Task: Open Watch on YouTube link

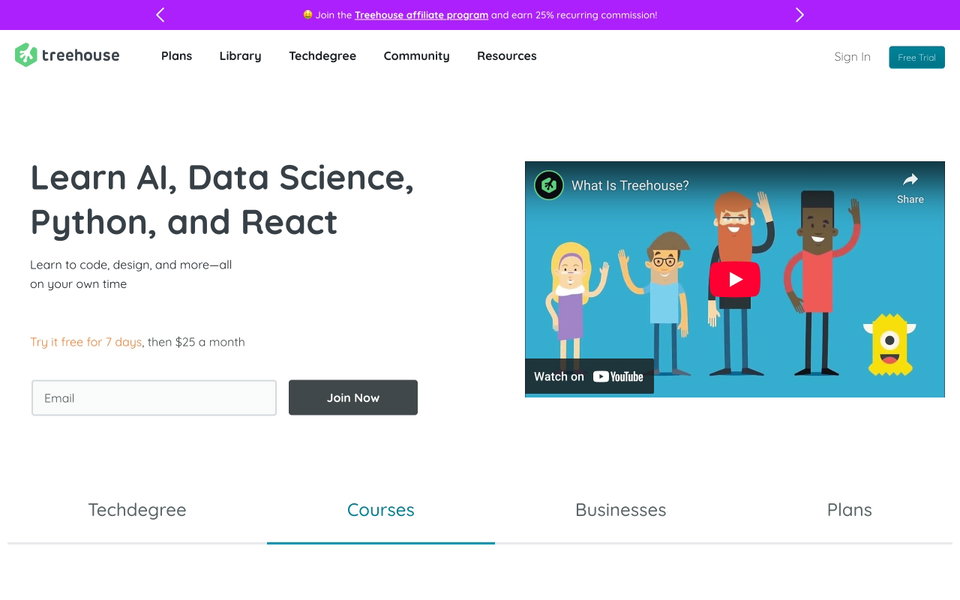Action: [x=589, y=377]
